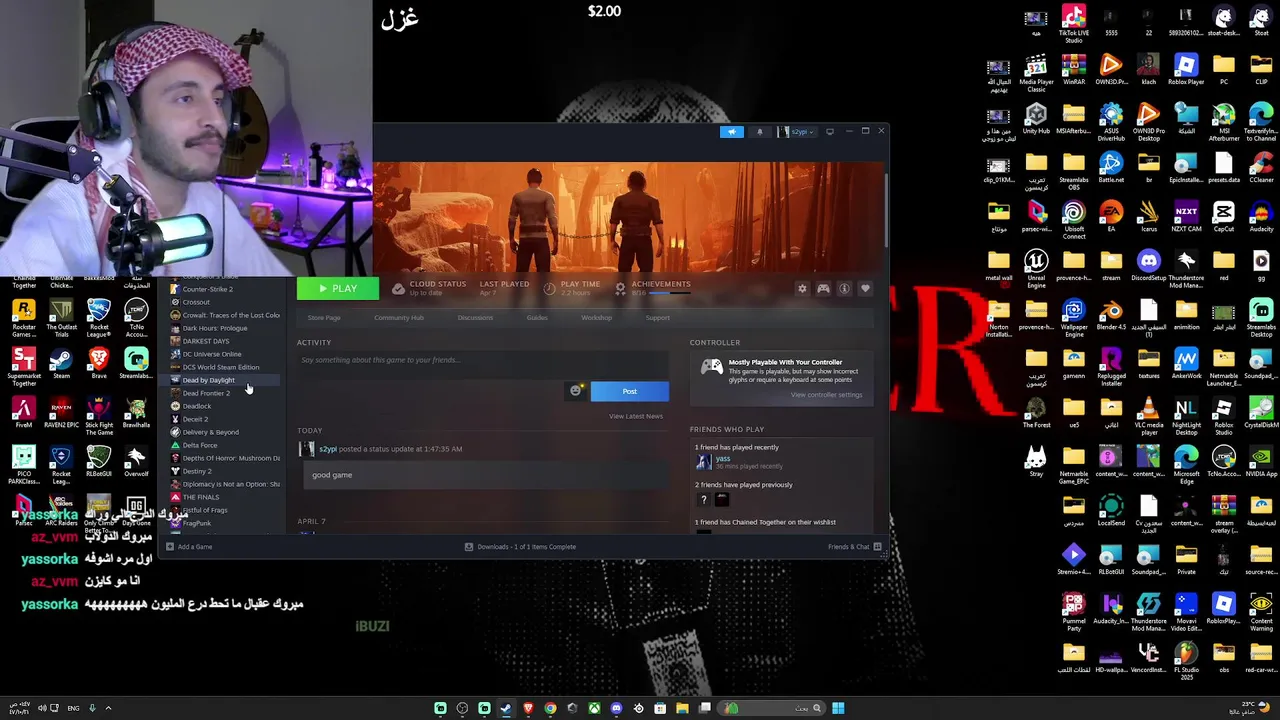Select Destiny 2 in library list
The height and width of the screenshot is (720, 1280).
(196, 471)
